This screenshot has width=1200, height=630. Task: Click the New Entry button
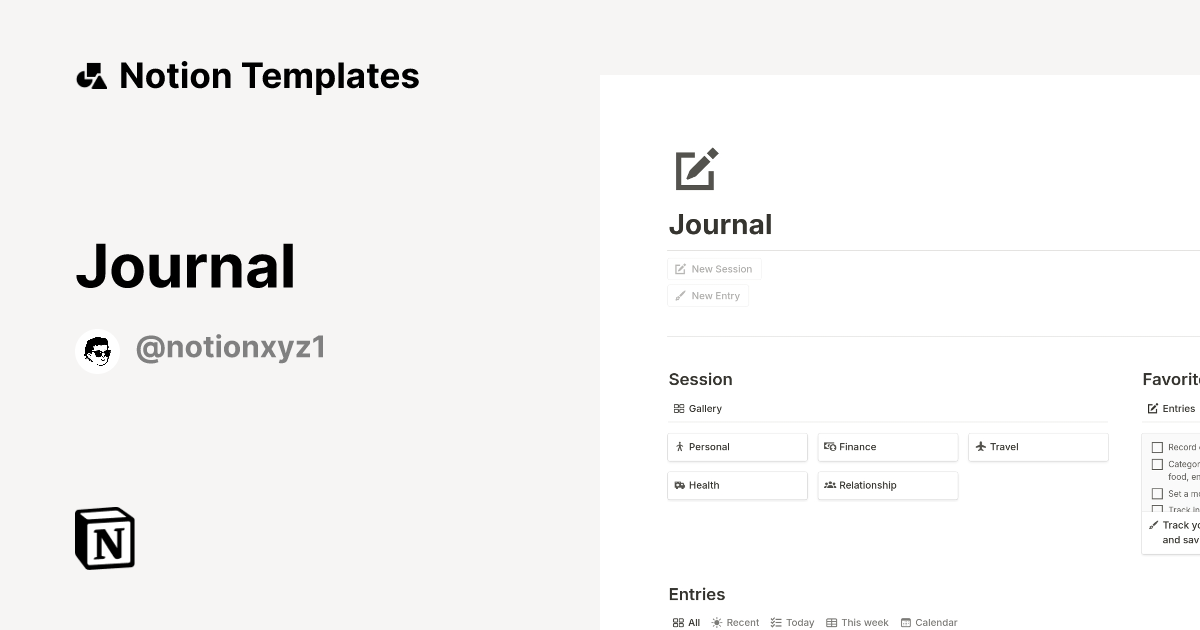click(x=708, y=295)
